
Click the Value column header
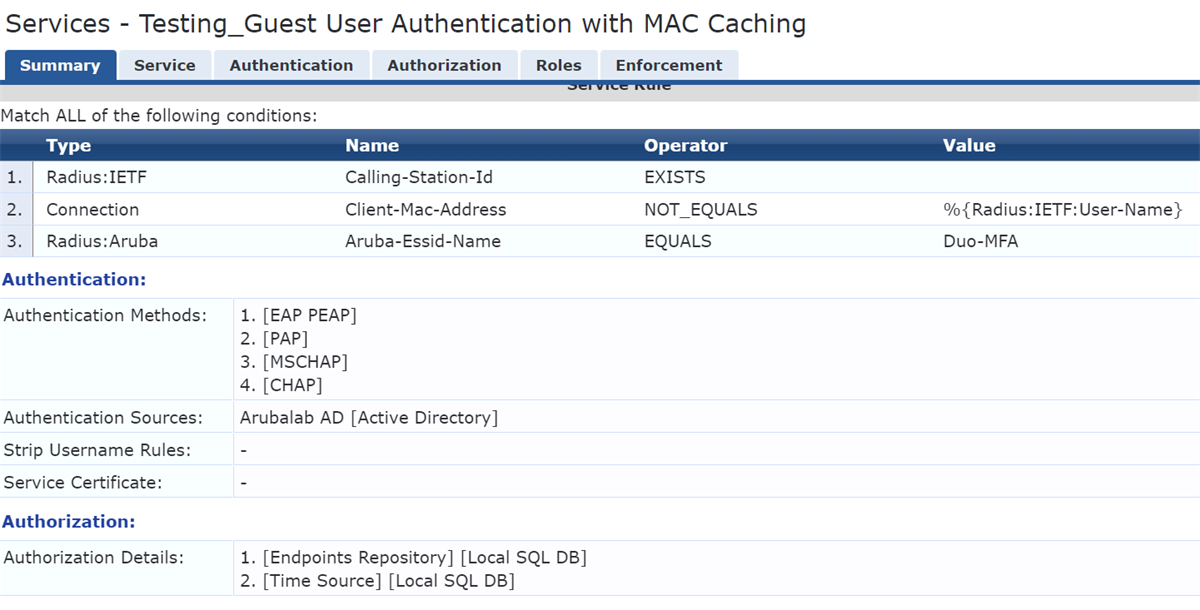[968, 146]
